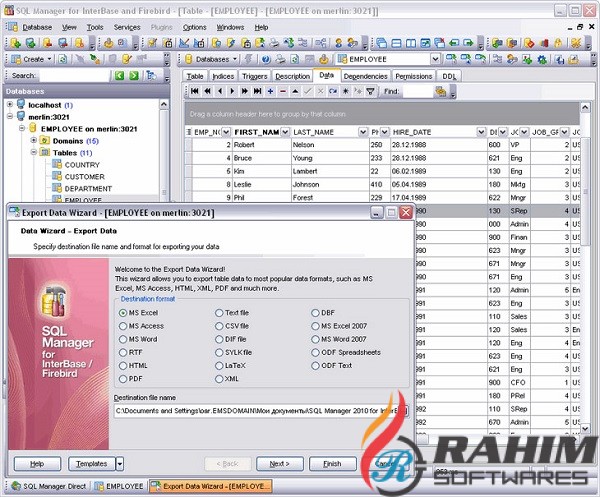600x497 pixels.
Task: Click the lock icon in upper right toolbar
Action: coord(558,43)
